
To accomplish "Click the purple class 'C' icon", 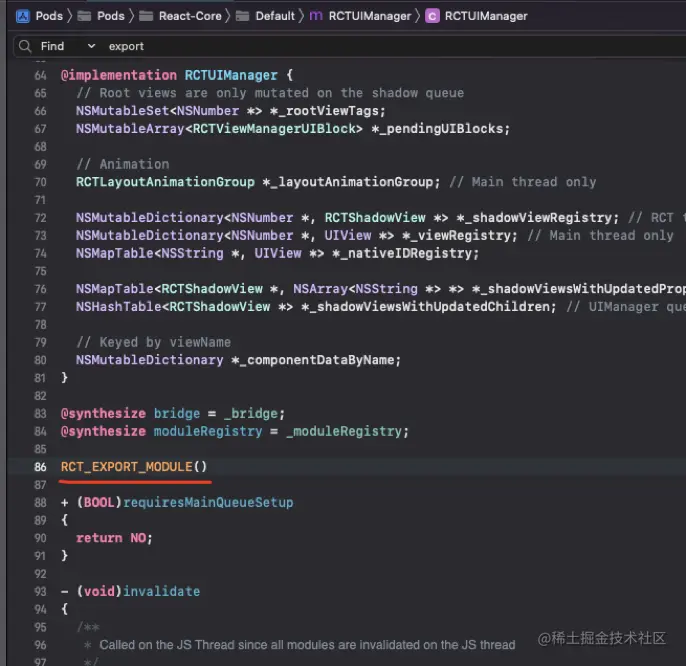I will coord(432,16).
